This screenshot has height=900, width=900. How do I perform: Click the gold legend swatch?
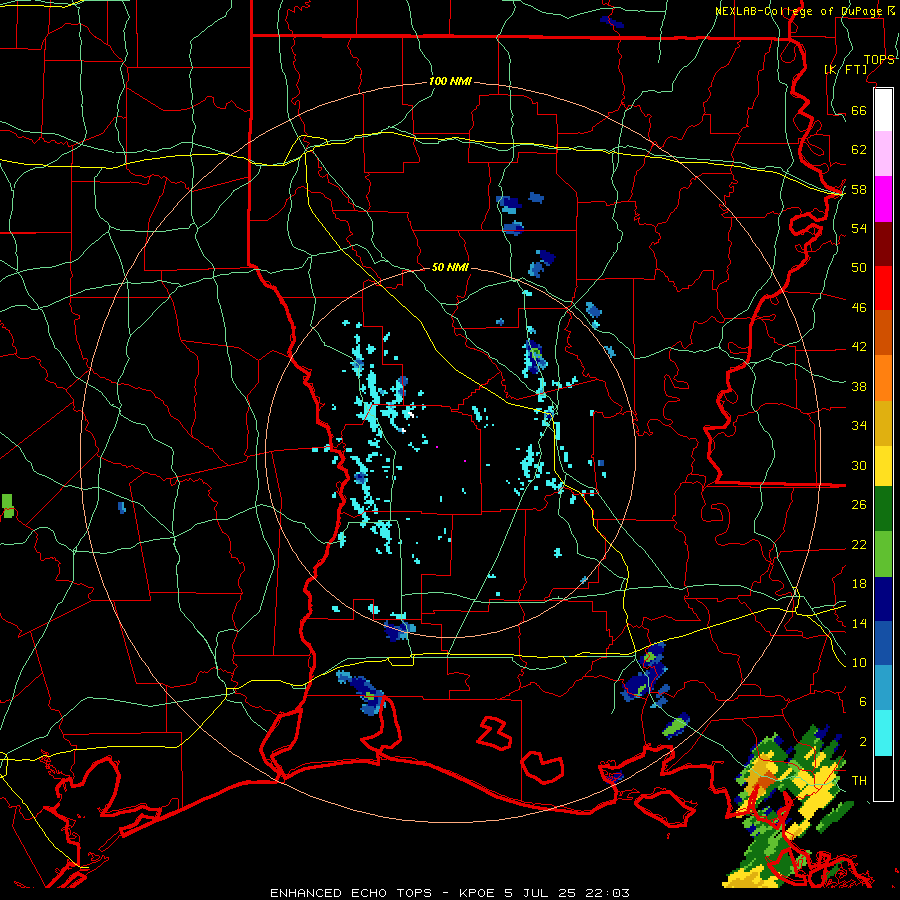tap(883, 424)
